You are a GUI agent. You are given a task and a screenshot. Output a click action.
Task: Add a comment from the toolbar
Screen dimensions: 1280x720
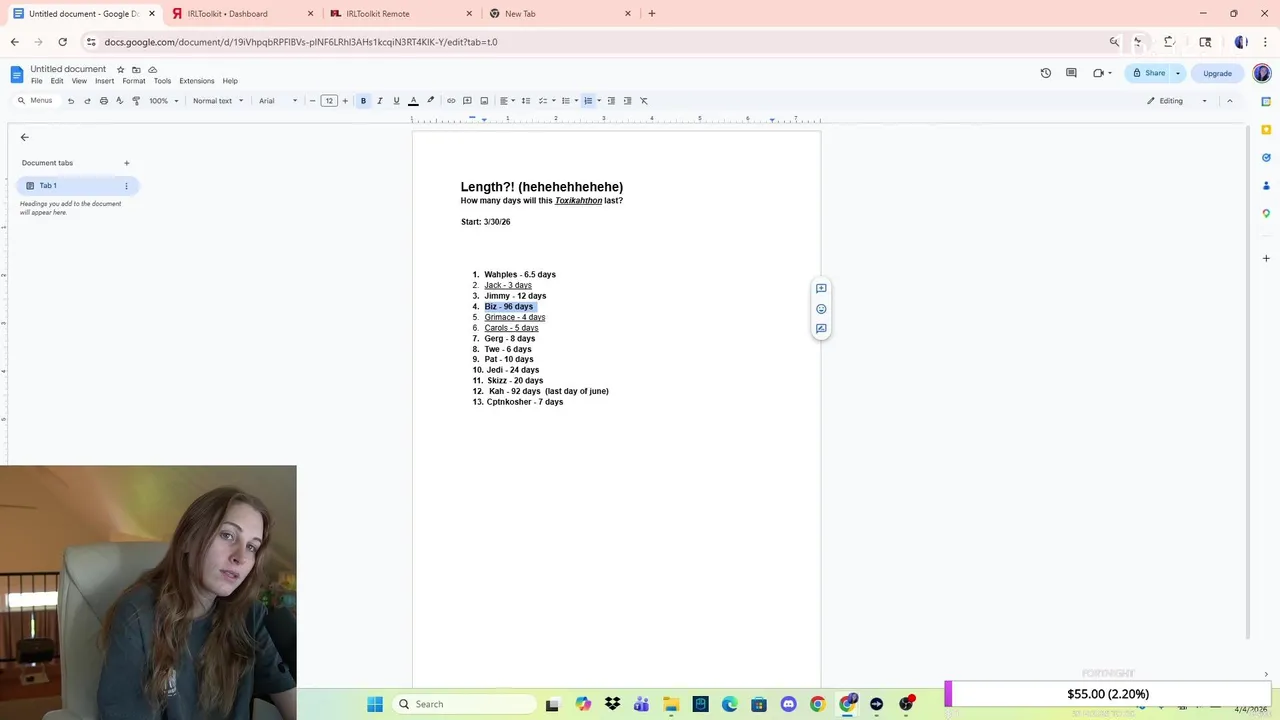tap(467, 101)
